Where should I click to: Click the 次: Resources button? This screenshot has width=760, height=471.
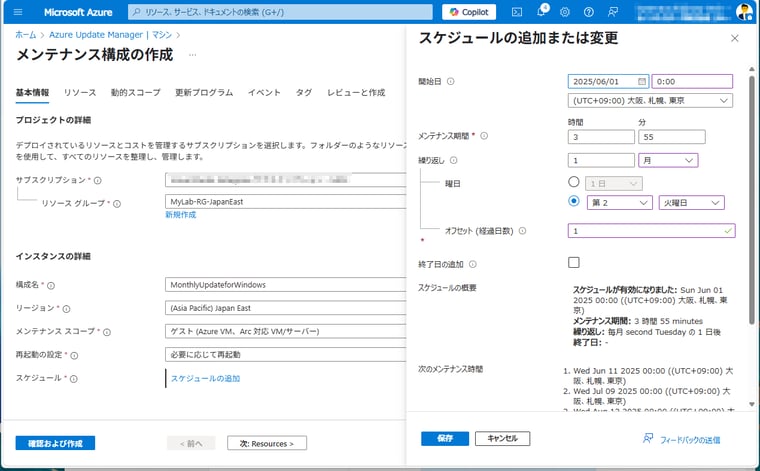point(267,443)
